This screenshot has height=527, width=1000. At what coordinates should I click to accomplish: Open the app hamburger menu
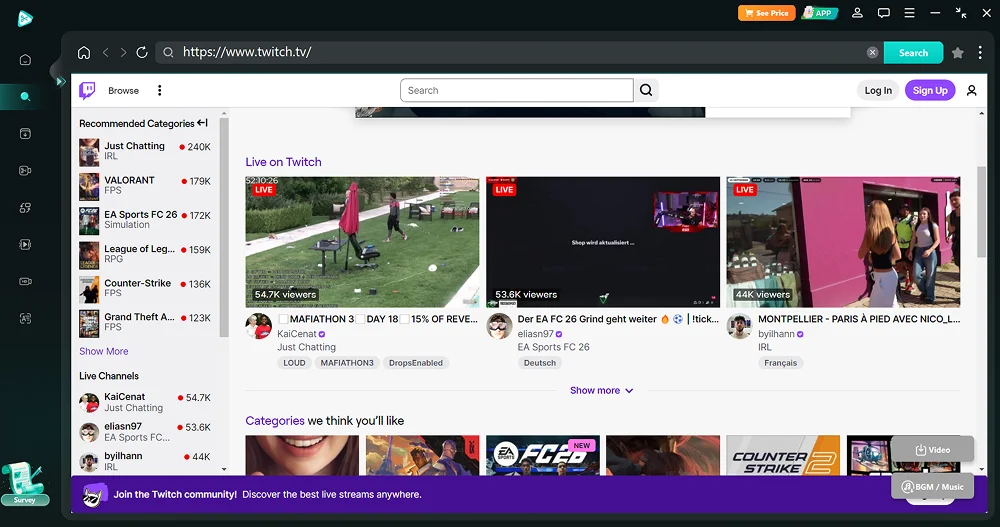point(909,13)
